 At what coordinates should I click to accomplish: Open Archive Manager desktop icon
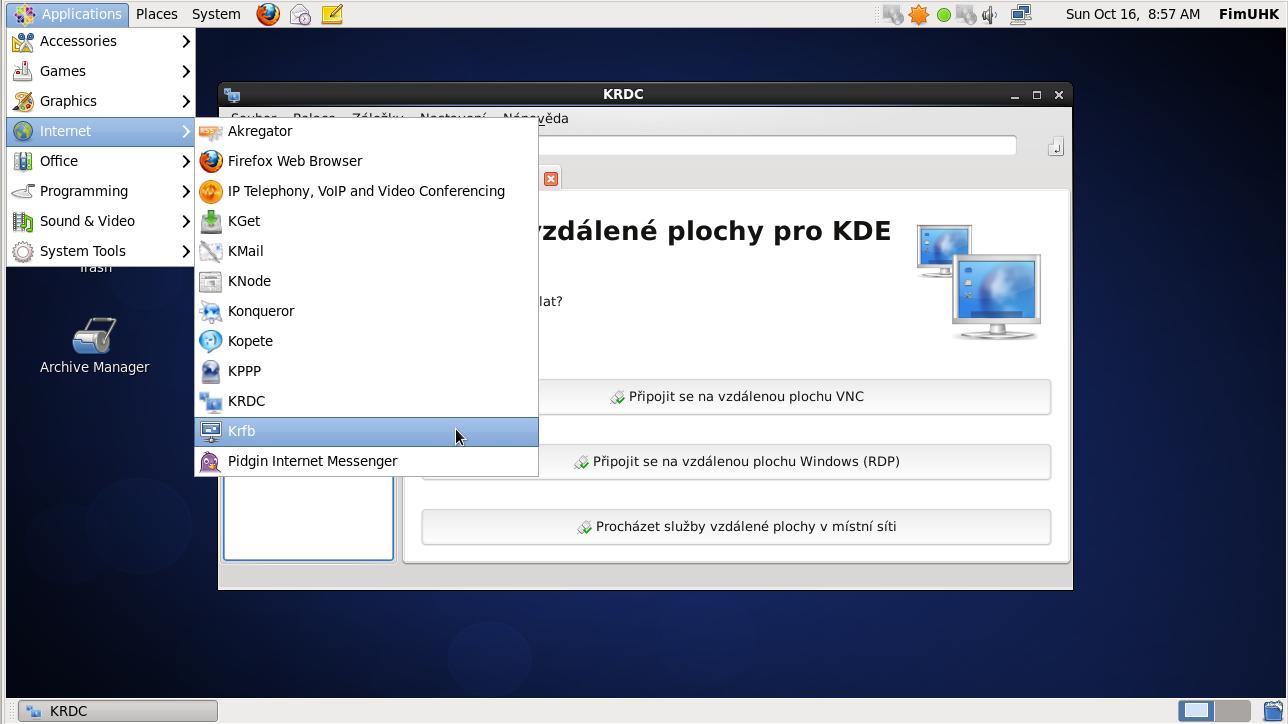pyautogui.click(x=95, y=346)
